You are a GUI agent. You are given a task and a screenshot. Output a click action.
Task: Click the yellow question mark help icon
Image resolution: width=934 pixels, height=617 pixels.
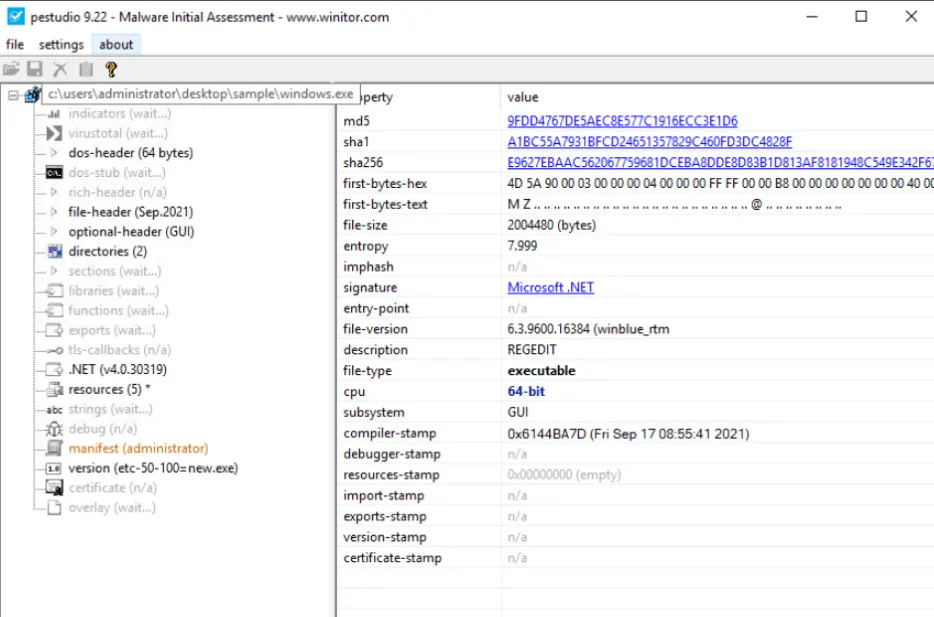[111, 69]
